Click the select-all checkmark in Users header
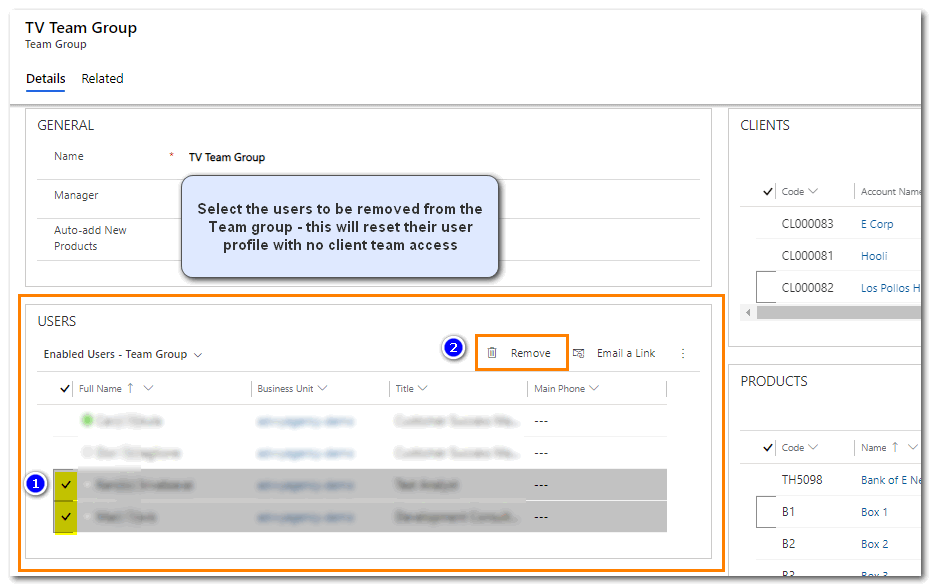The height and width of the screenshot is (587, 932). 66,388
